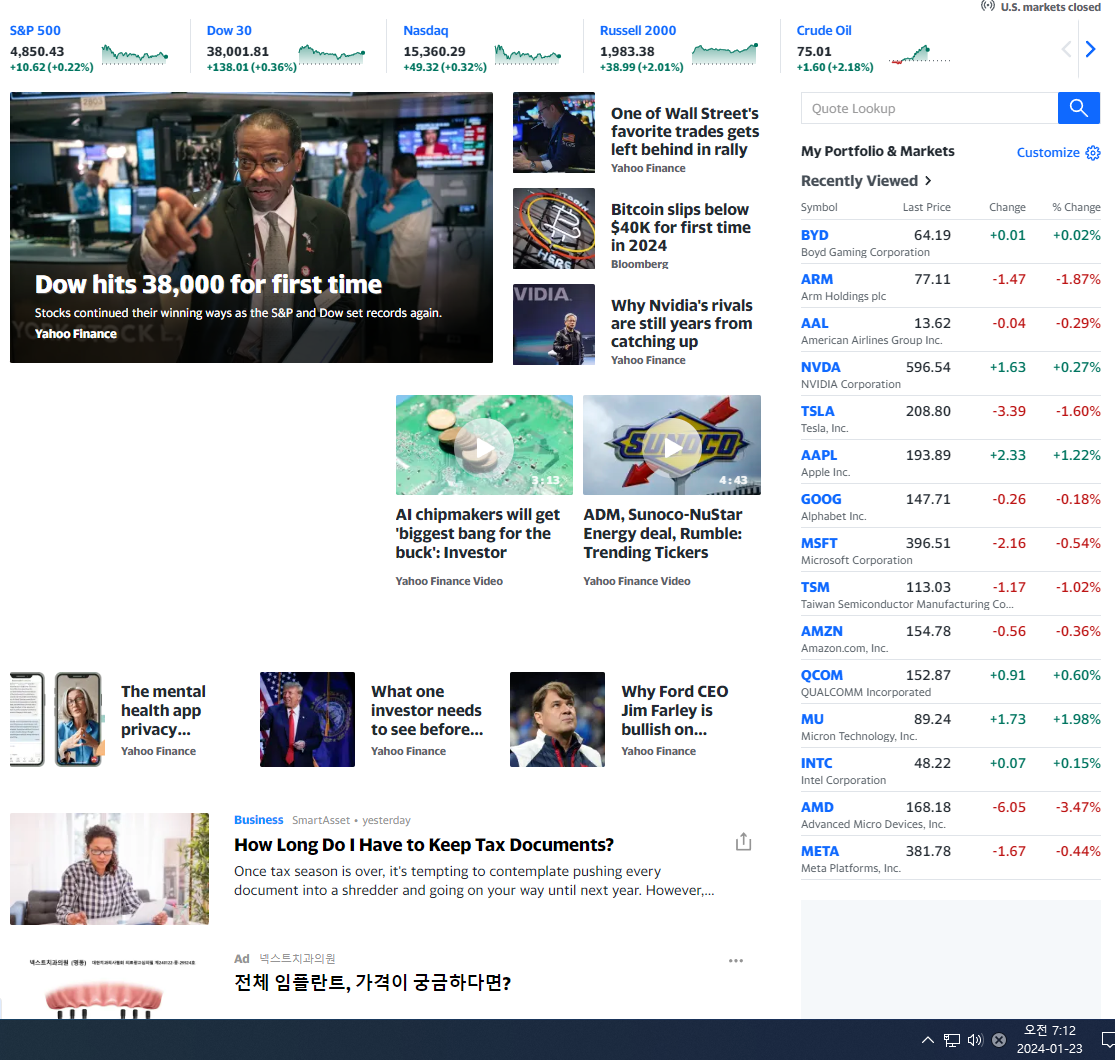Open QCOM ticker symbol

click(822, 676)
